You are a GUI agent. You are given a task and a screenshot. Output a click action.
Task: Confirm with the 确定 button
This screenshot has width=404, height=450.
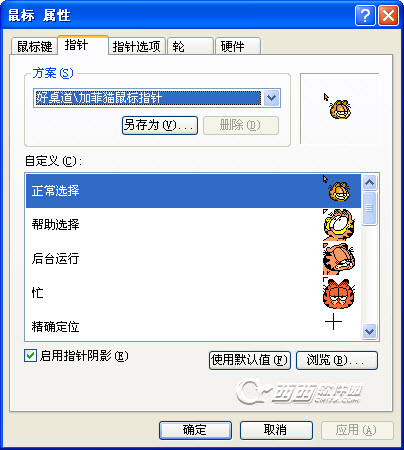coord(195,430)
